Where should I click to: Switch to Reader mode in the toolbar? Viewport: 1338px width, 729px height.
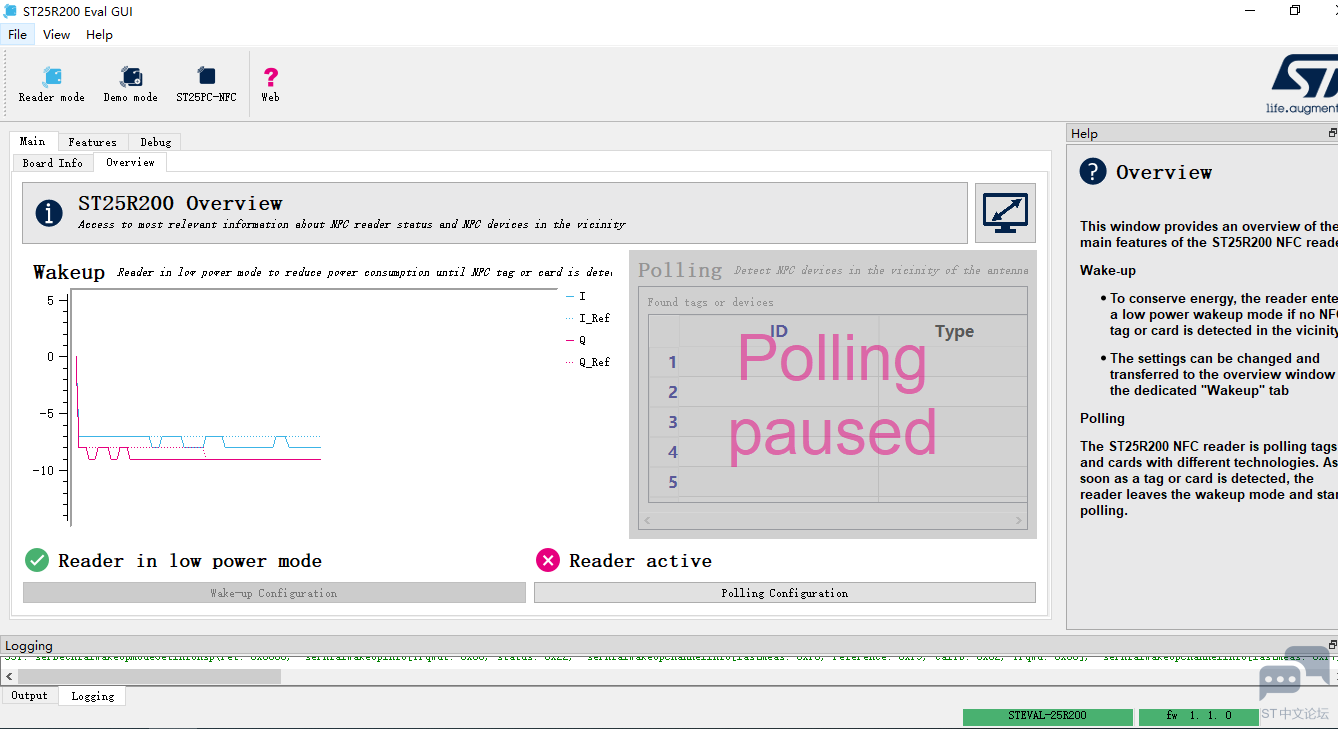click(52, 84)
